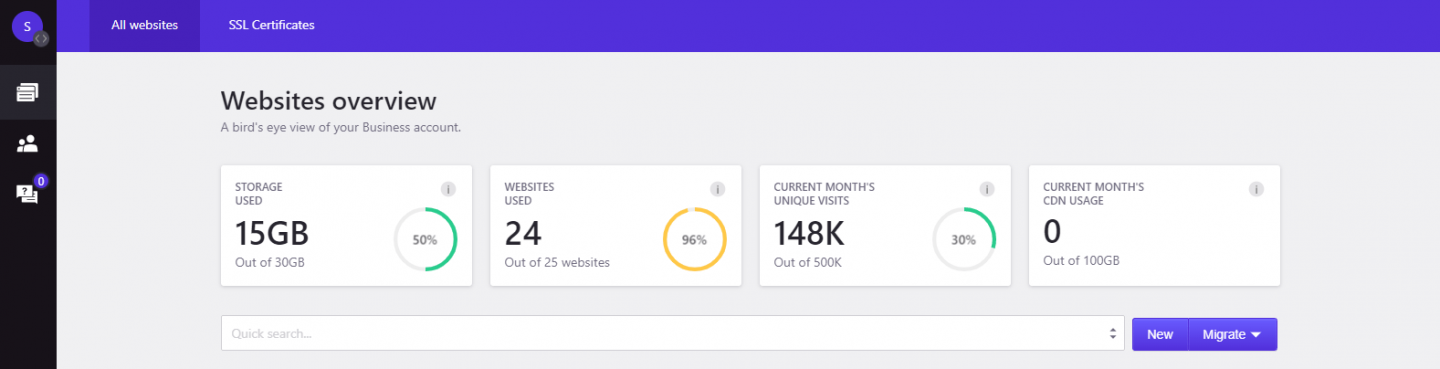
Task: Click the 'Out of 500K' text
Action: (x=808, y=262)
